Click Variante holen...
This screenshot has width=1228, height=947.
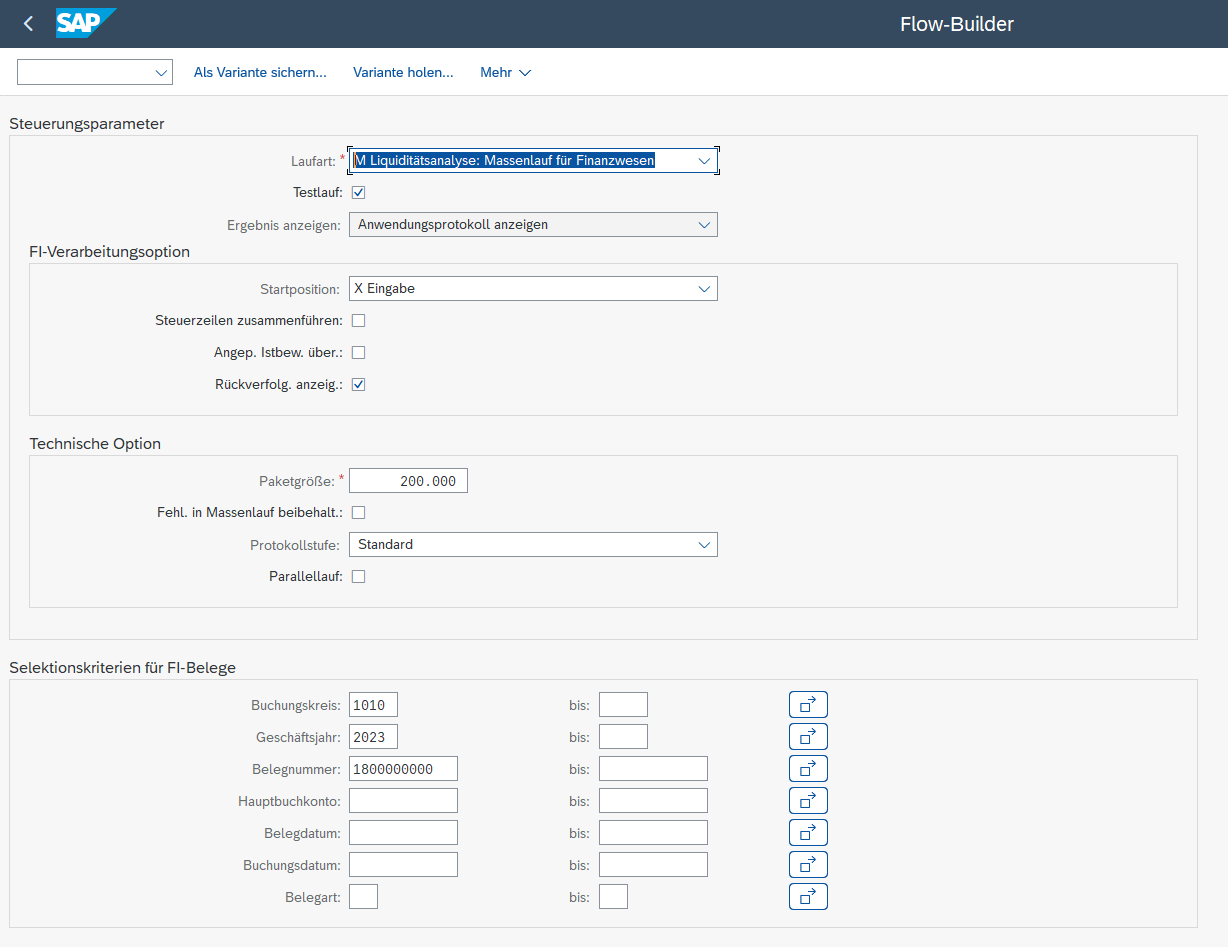(x=403, y=73)
